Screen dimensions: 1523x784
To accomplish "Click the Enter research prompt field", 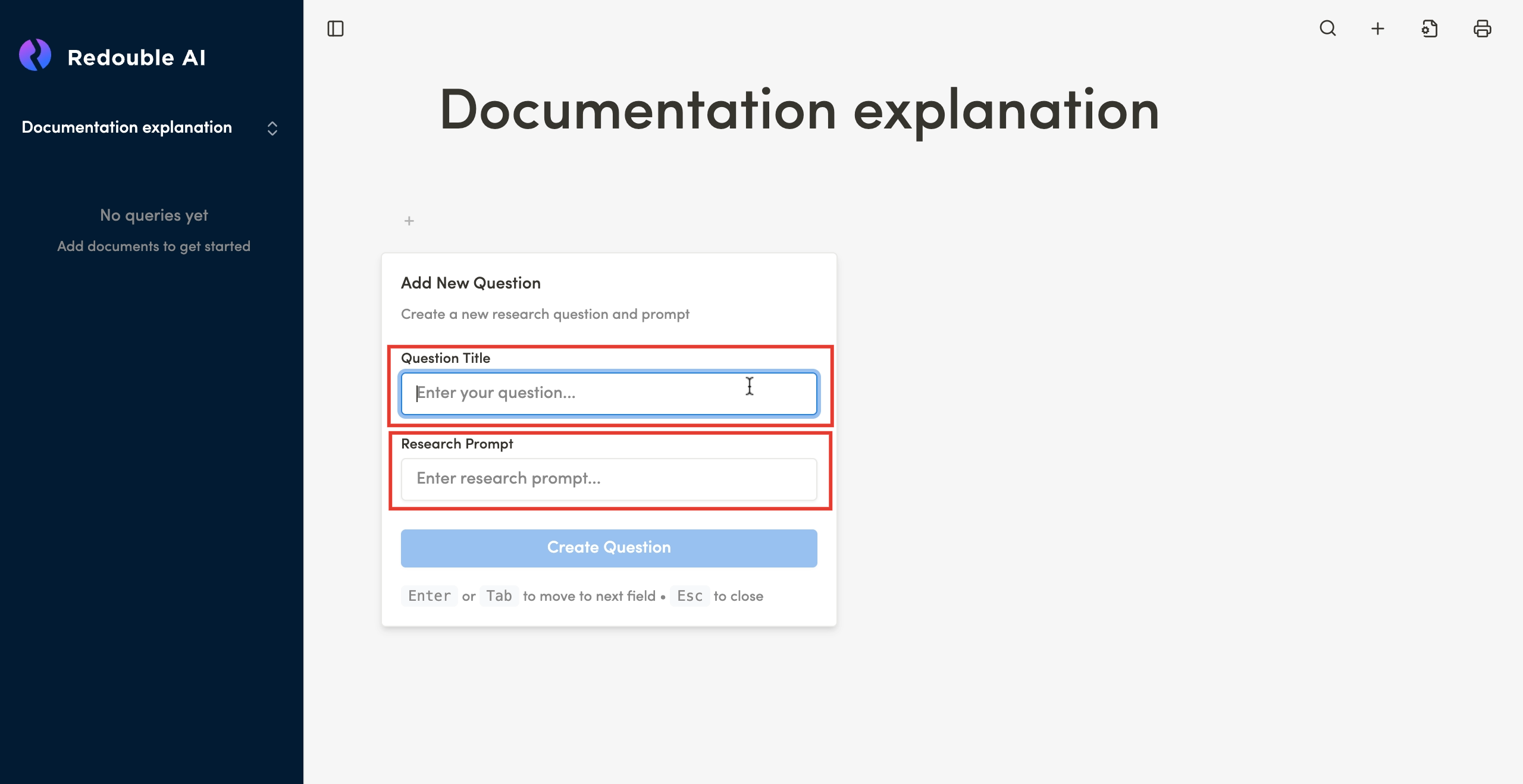I will [x=608, y=479].
